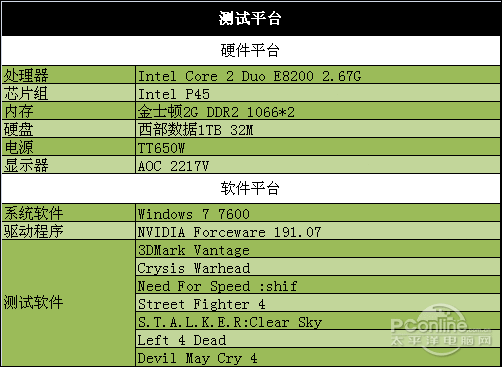Click the Intel Core 2 Duo E8200 cell
Screen dimensions: 502x367
(318, 75)
